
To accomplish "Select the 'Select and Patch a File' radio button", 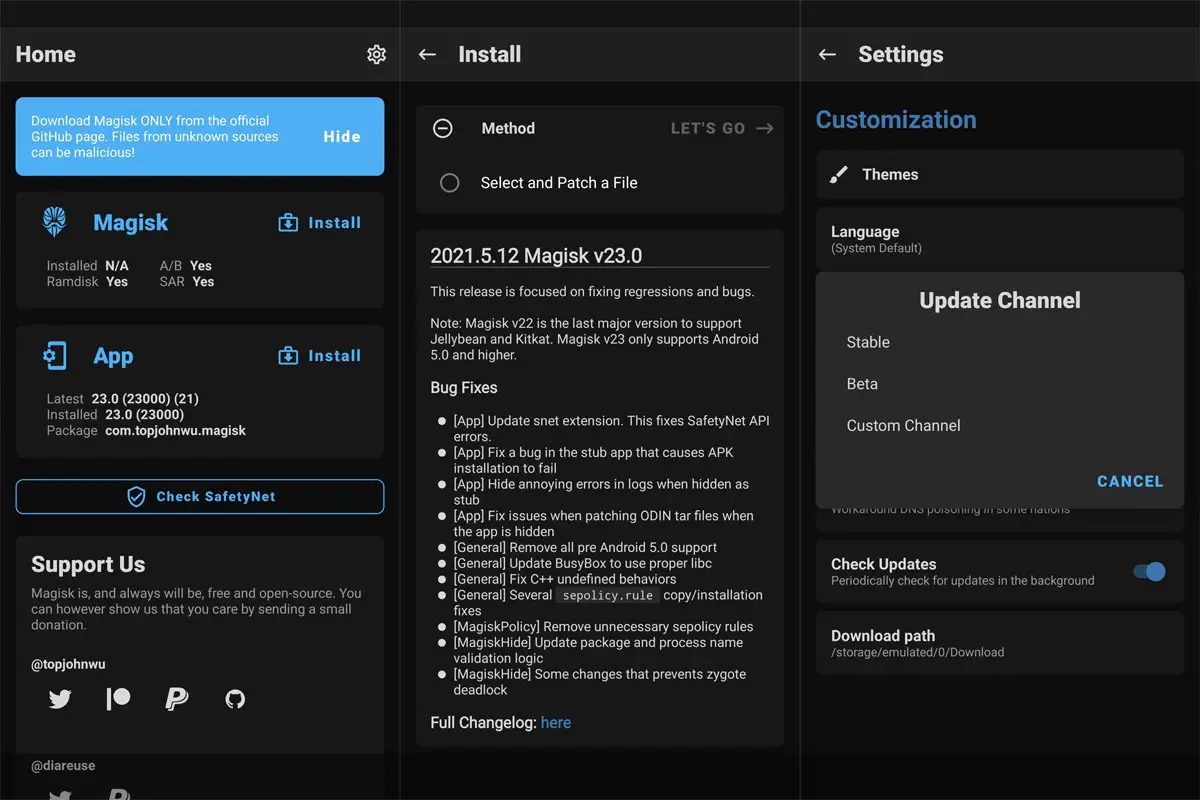I will (x=450, y=183).
